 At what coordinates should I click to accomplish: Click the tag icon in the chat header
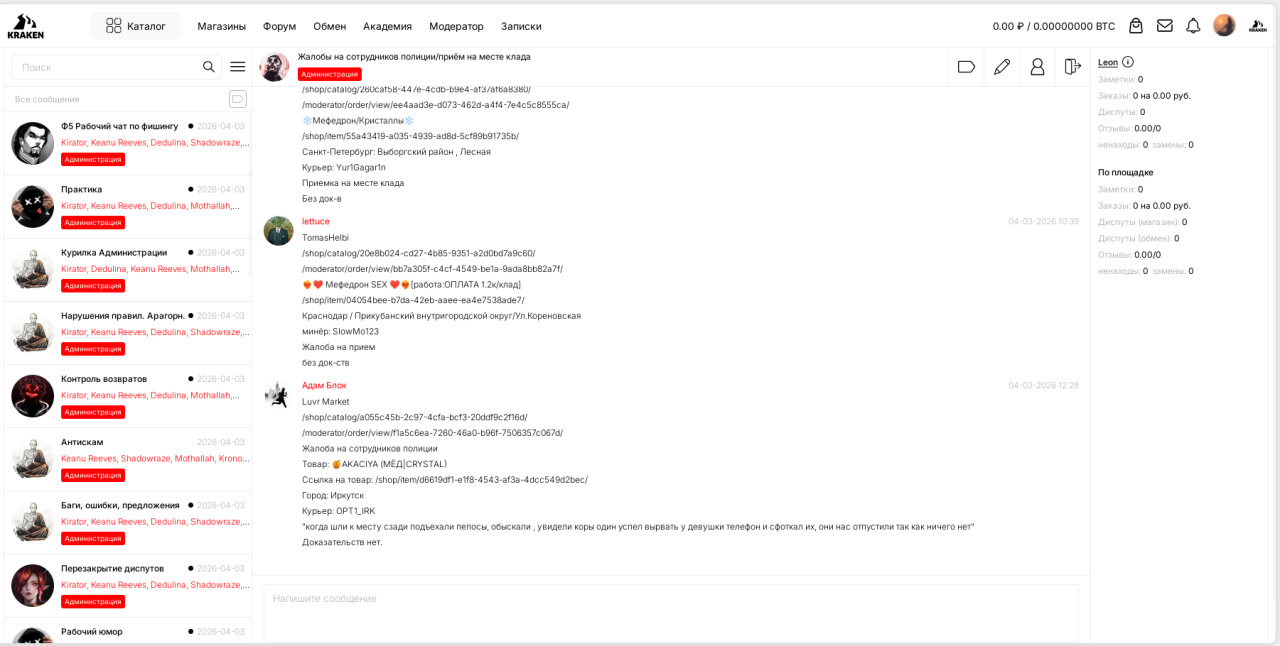[x=965, y=66]
